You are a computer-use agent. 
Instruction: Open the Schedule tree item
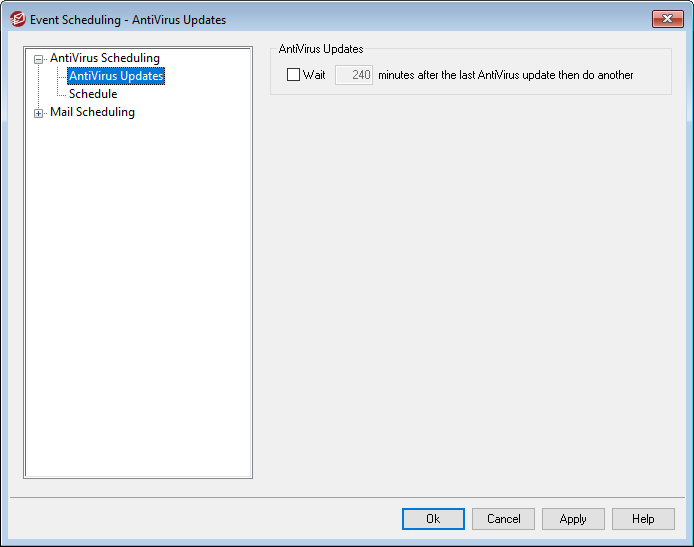[93, 94]
